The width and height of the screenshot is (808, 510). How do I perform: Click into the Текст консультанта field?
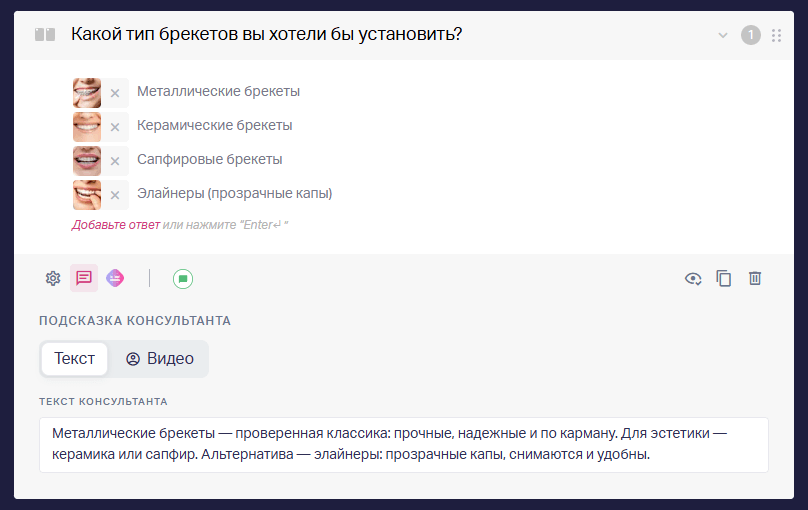[403, 445]
